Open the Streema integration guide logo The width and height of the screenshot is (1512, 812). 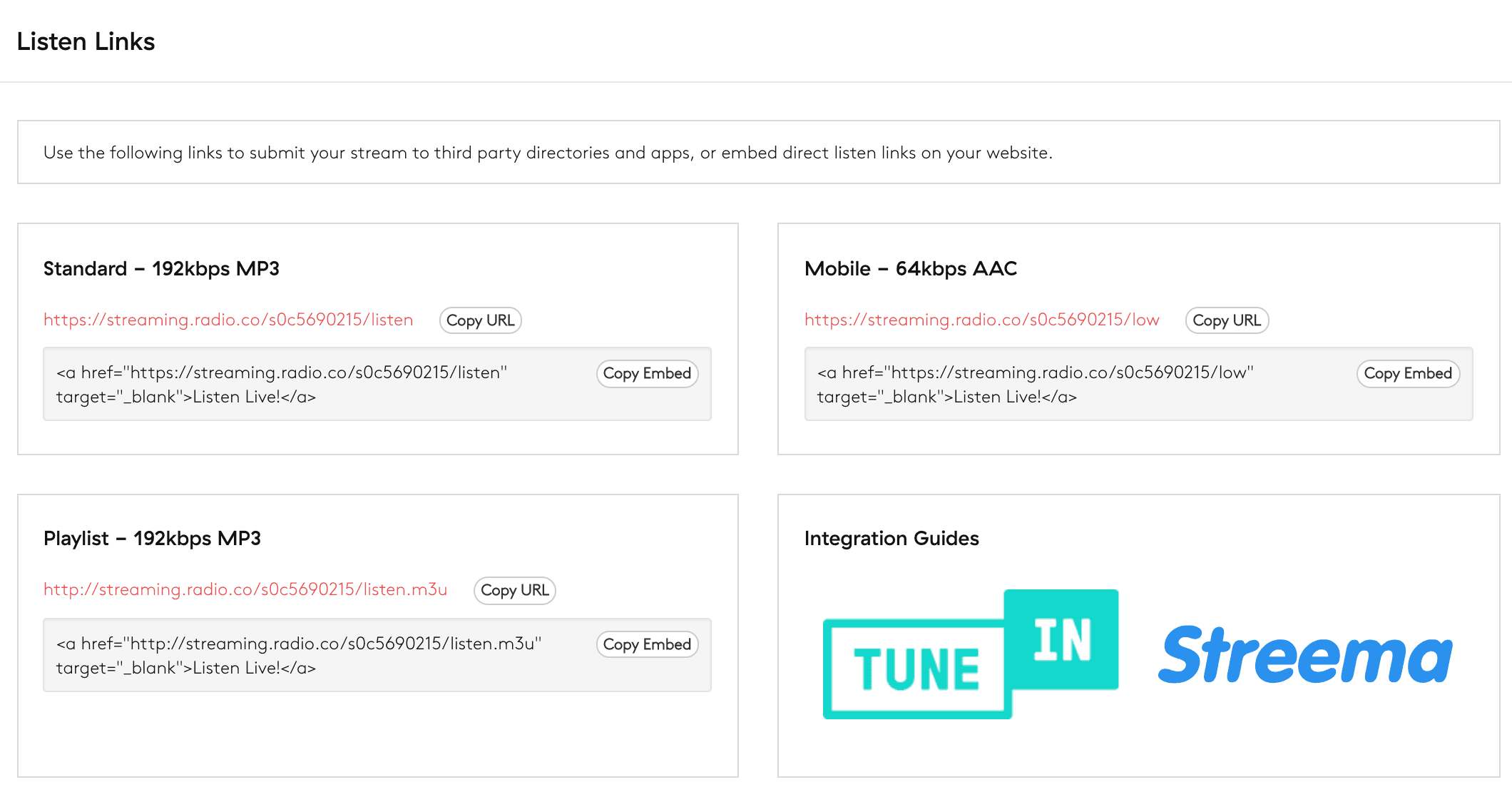click(x=1305, y=655)
